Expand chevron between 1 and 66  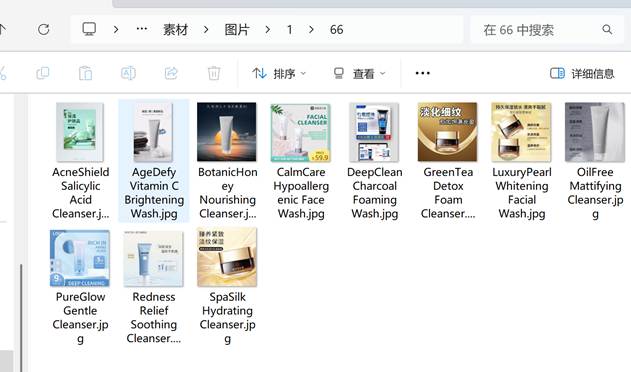(x=311, y=29)
